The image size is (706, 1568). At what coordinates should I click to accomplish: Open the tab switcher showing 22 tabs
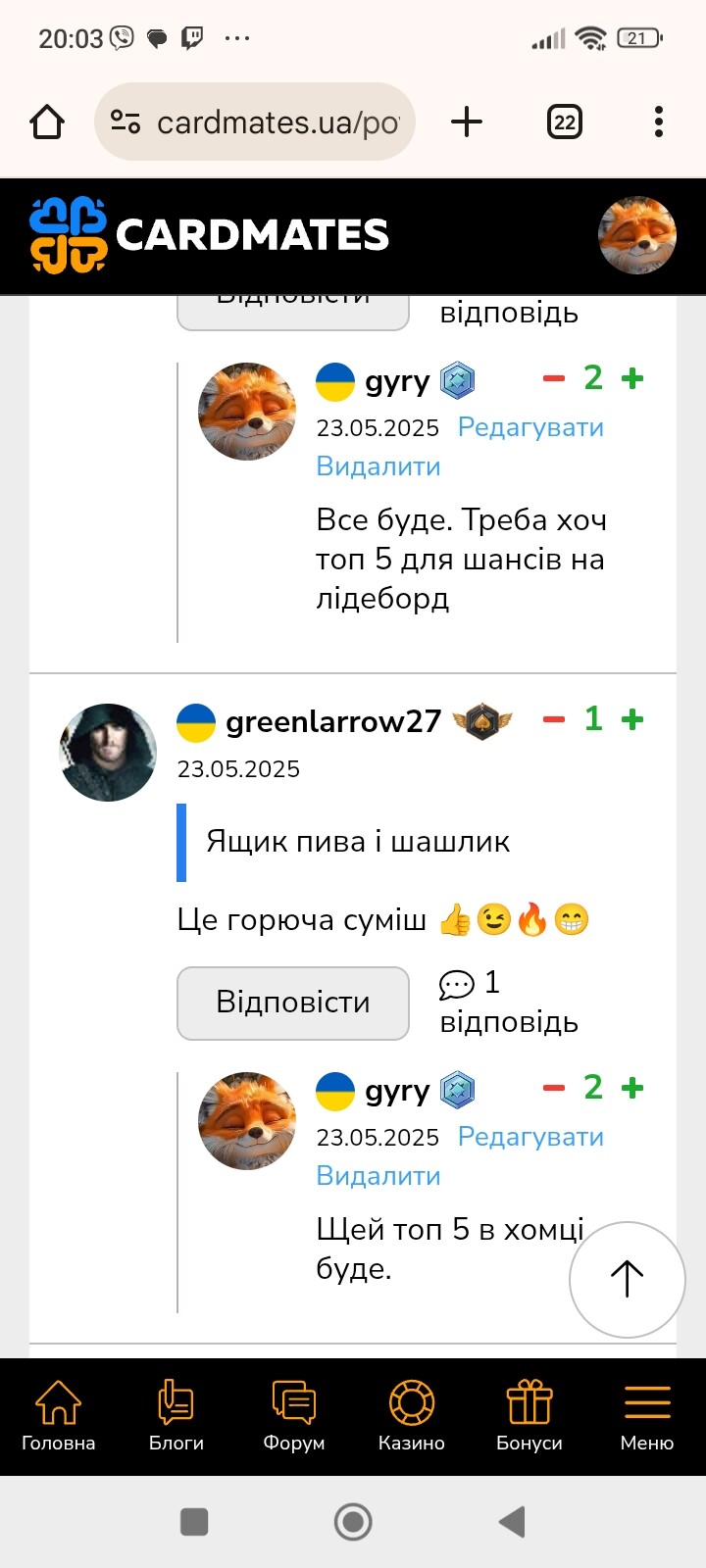pyautogui.click(x=564, y=122)
